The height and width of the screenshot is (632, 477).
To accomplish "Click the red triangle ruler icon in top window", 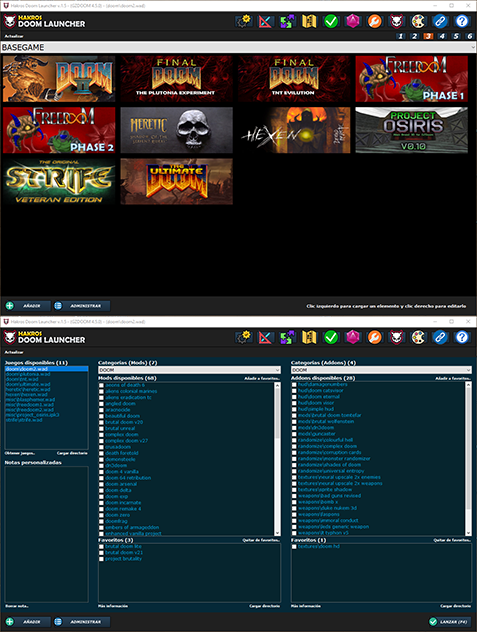I will click(x=265, y=21).
